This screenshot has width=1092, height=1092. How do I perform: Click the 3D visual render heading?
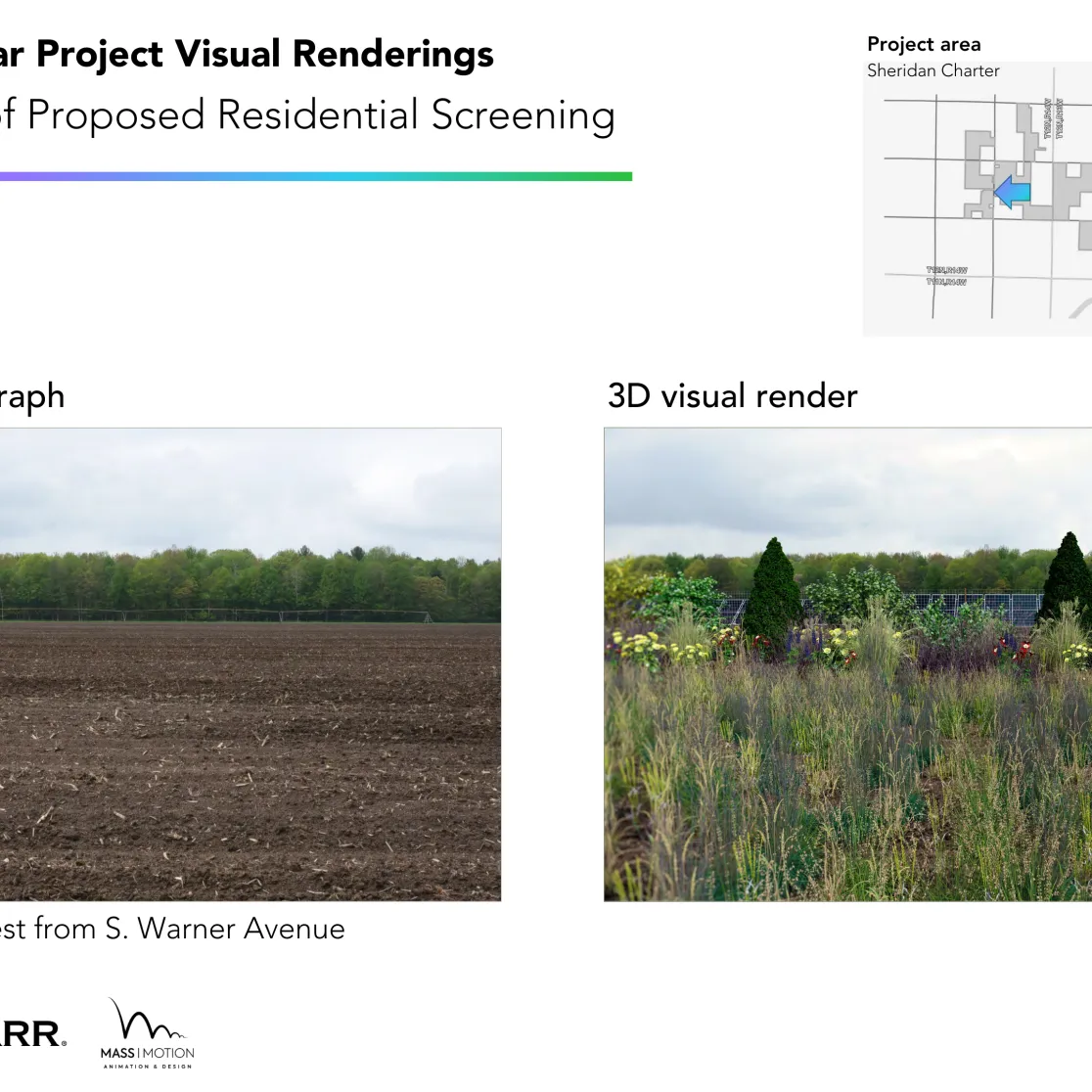(732, 395)
